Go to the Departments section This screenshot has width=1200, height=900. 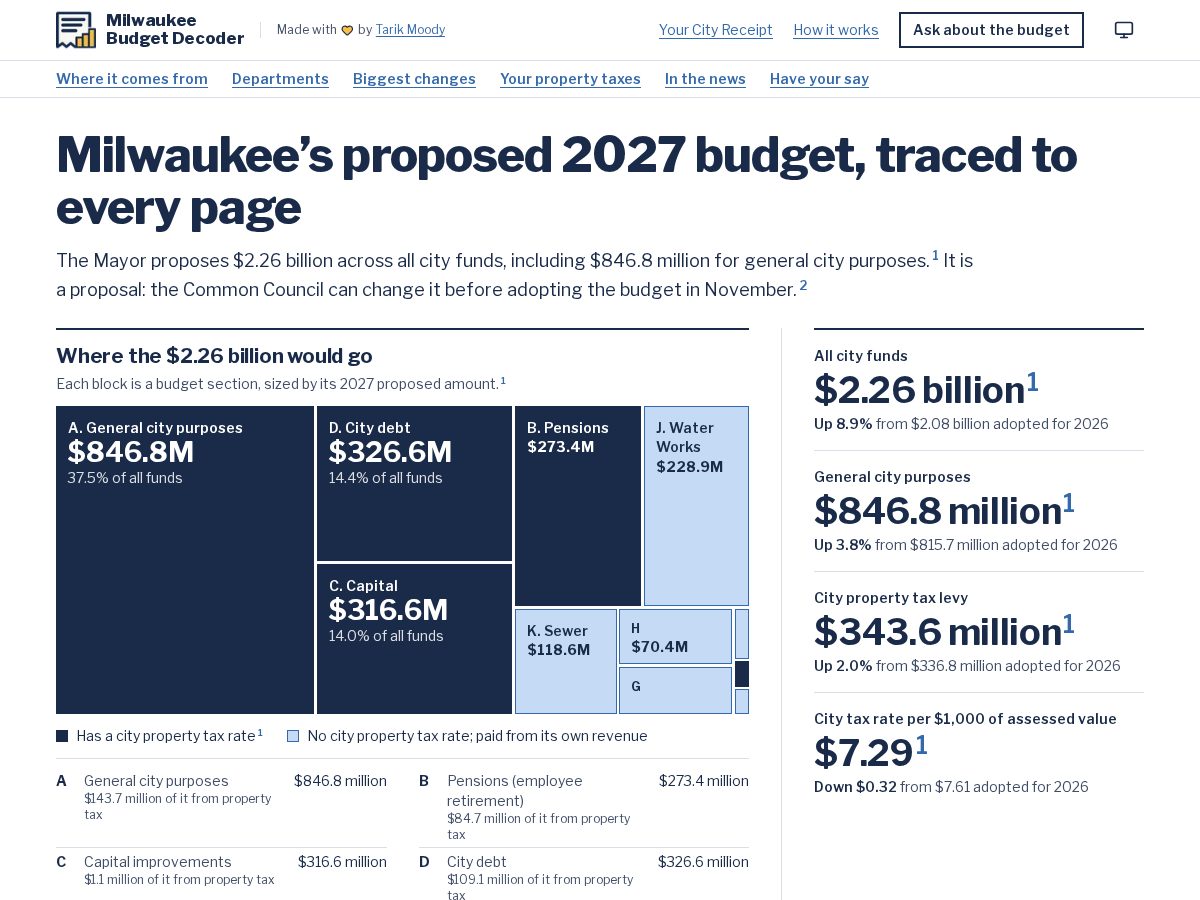tap(280, 79)
